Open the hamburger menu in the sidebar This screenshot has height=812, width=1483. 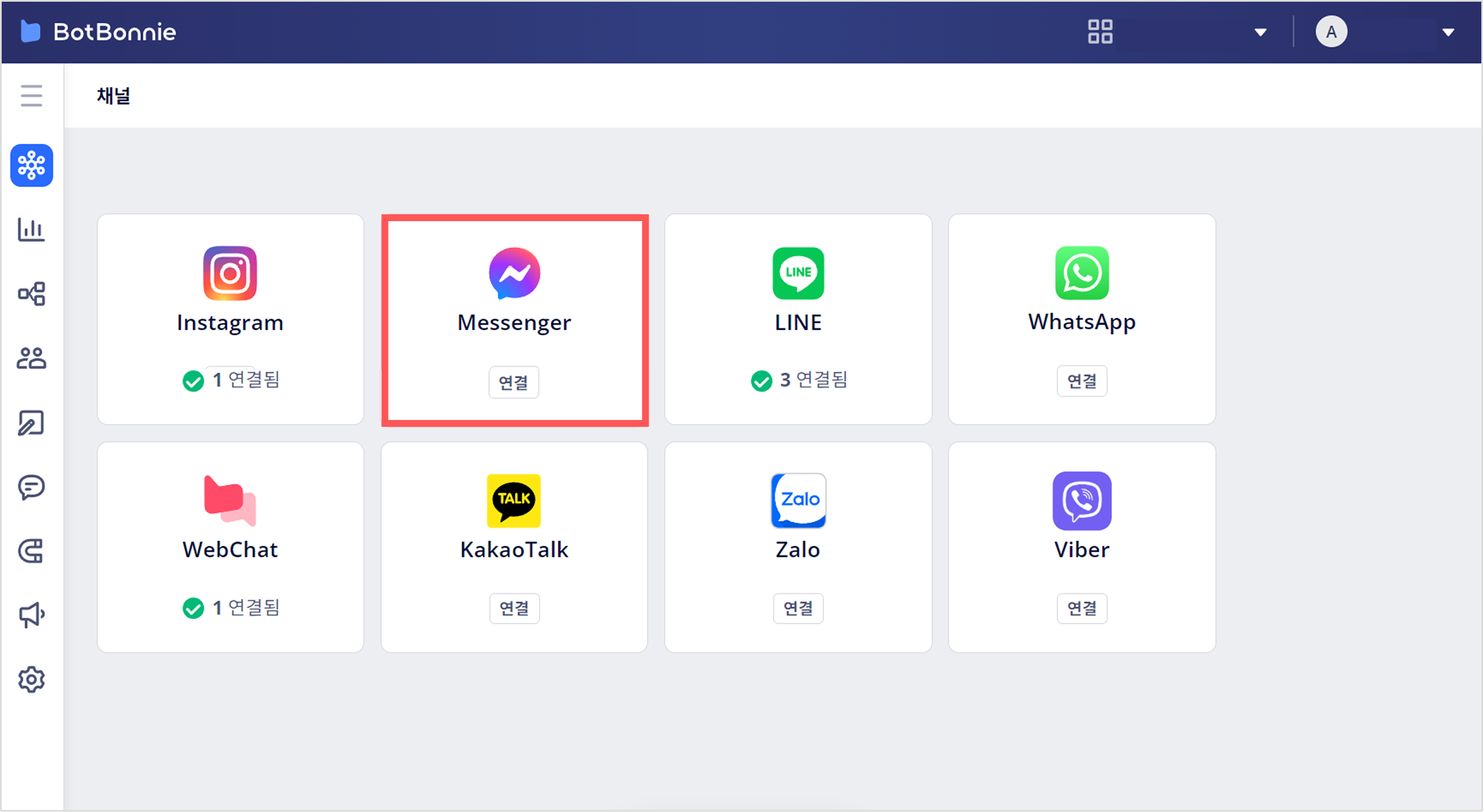31,95
